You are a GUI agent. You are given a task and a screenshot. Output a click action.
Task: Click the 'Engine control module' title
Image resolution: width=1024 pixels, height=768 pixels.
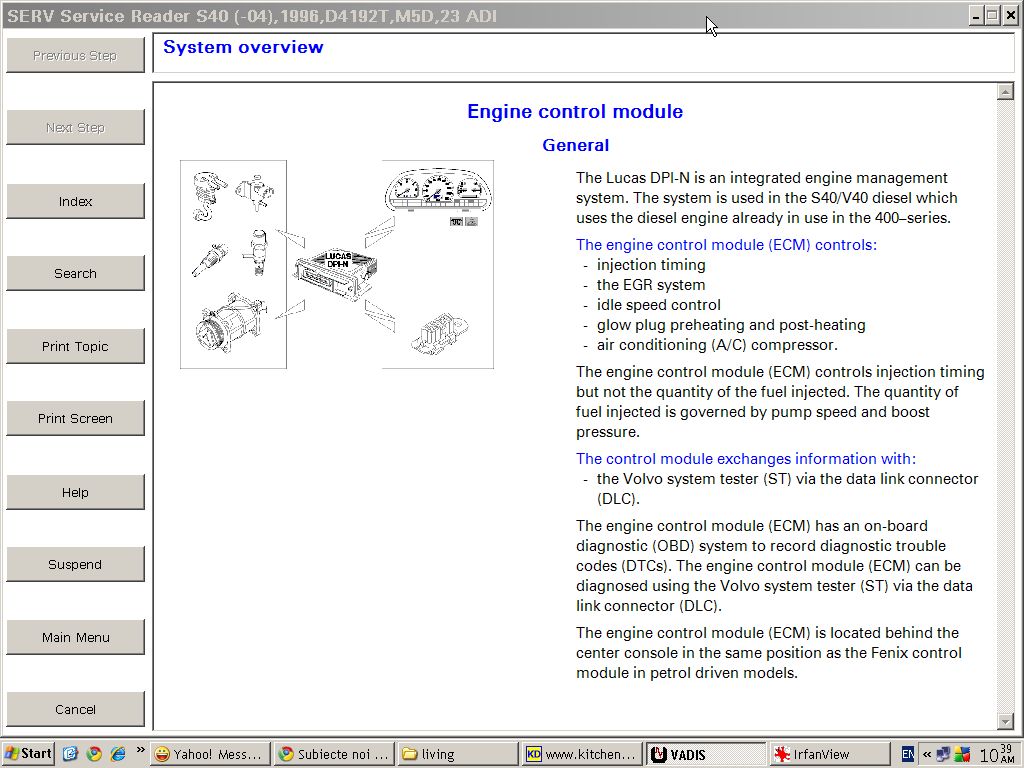(x=575, y=112)
